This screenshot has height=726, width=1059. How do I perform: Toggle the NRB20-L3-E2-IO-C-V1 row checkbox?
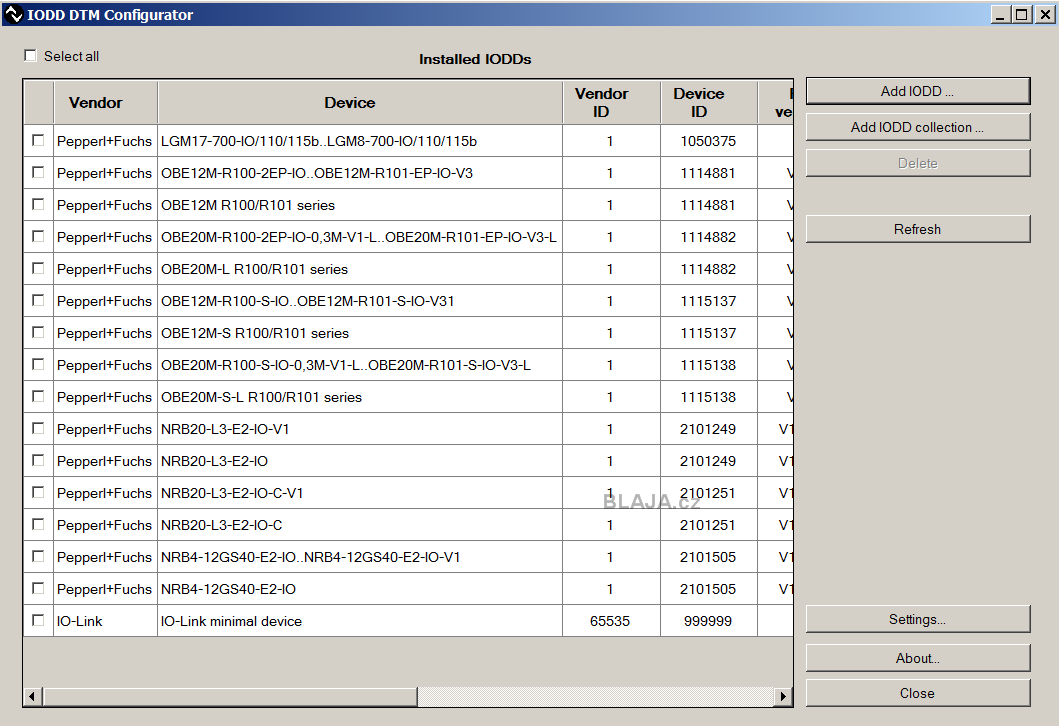(x=38, y=492)
